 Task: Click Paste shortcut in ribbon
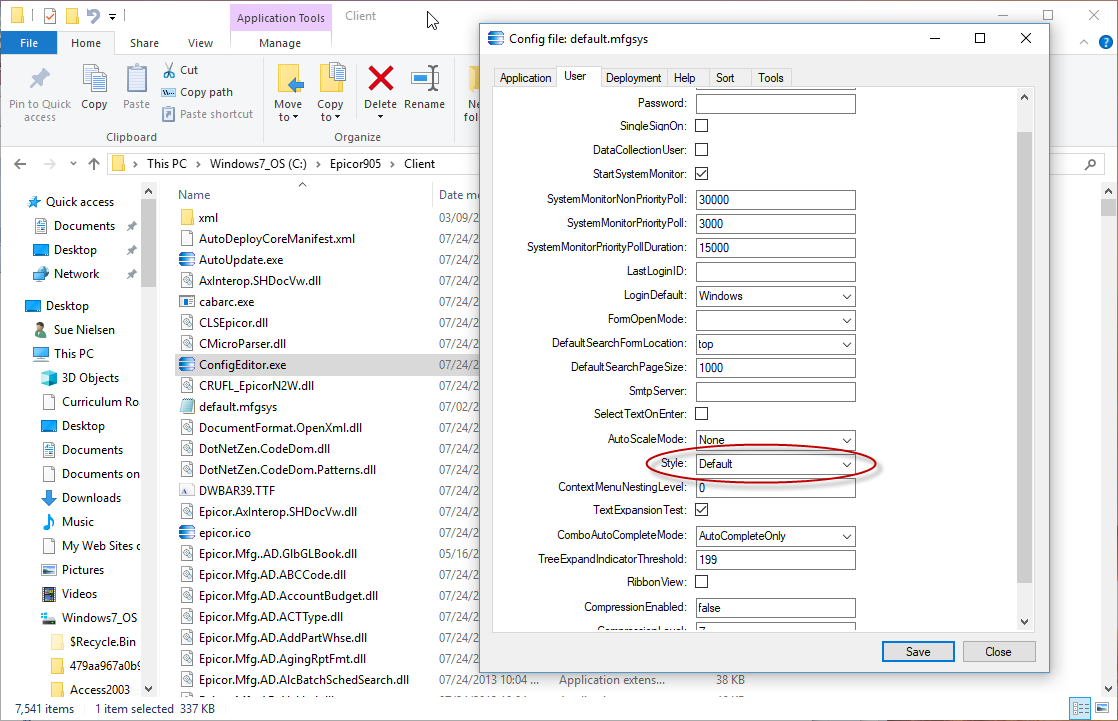point(207,114)
